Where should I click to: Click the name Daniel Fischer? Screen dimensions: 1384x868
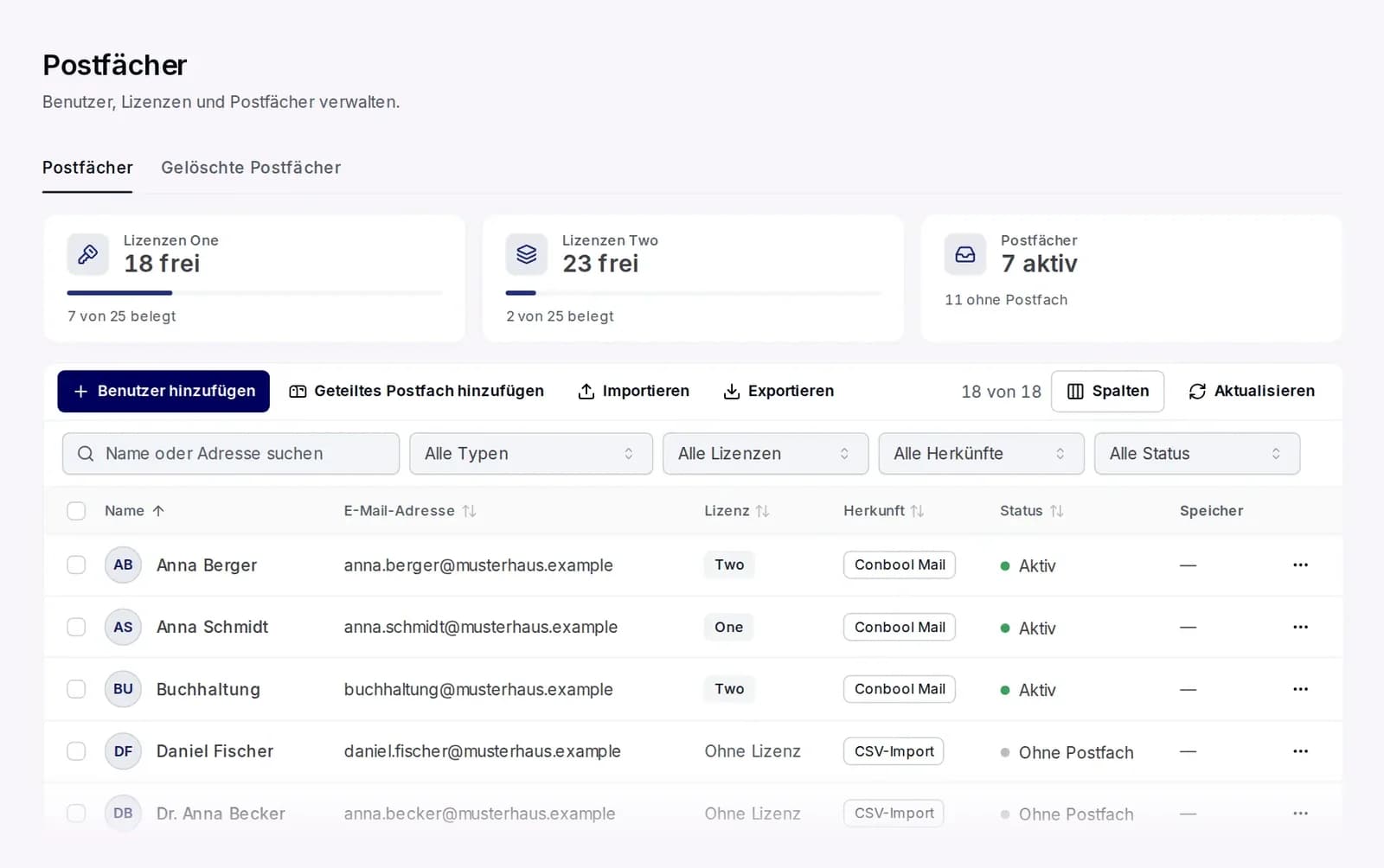pyautogui.click(x=215, y=751)
